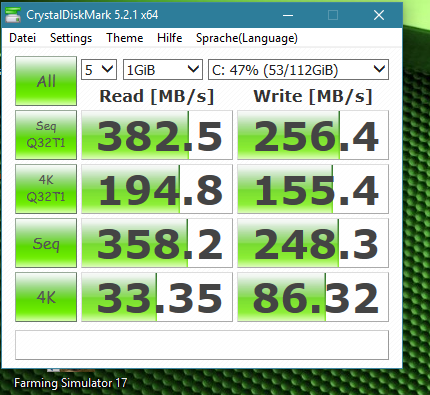Select the Farming Simulator 17 desktop shortcut label
This screenshot has height=395, width=430.
pyautogui.click(x=71, y=383)
